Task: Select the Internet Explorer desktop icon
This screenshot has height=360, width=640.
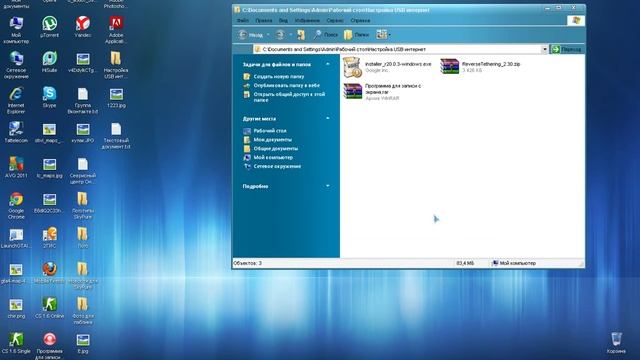Action: pos(16,100)
